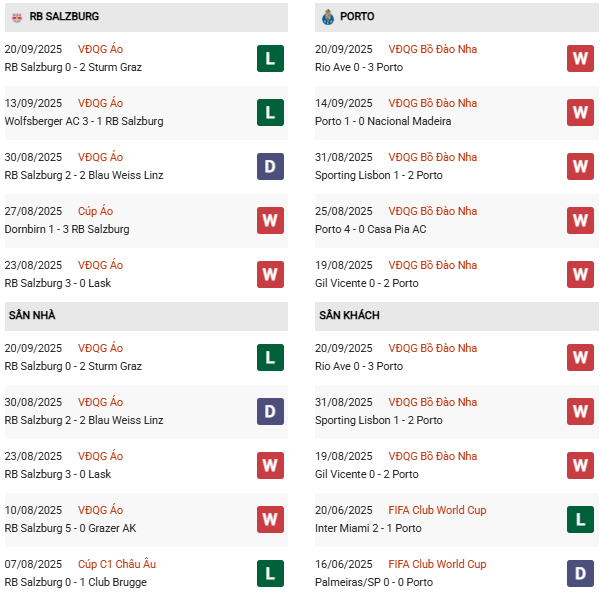The height and width of the screenshot is (594, 600).
Task: Click the PORTO header title
Action: [x=357, y=17]
